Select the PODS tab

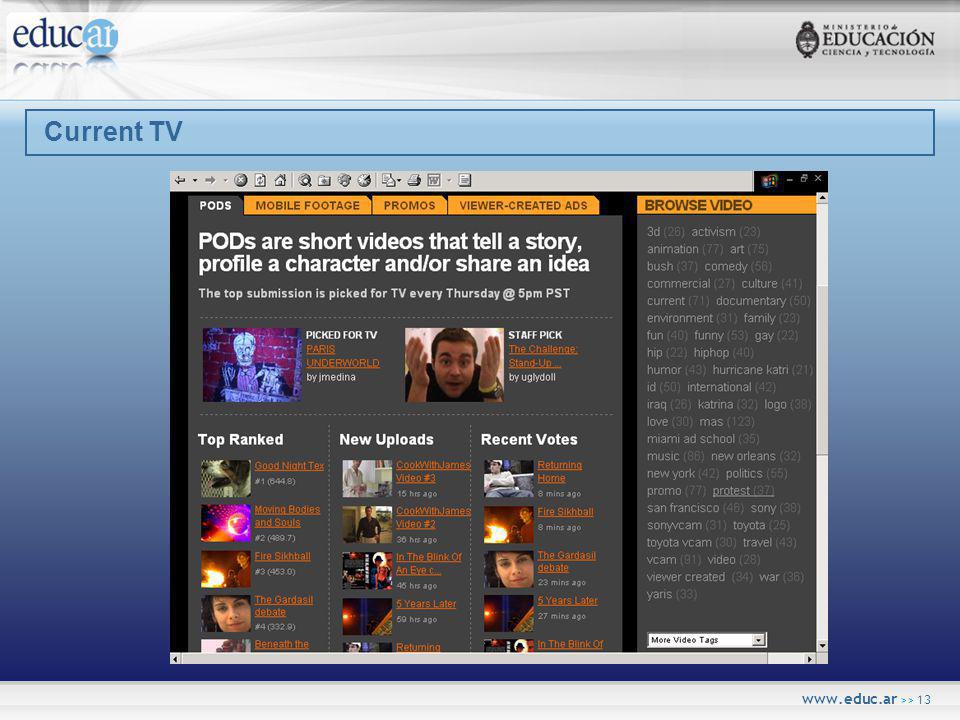(x=216, y=206)
